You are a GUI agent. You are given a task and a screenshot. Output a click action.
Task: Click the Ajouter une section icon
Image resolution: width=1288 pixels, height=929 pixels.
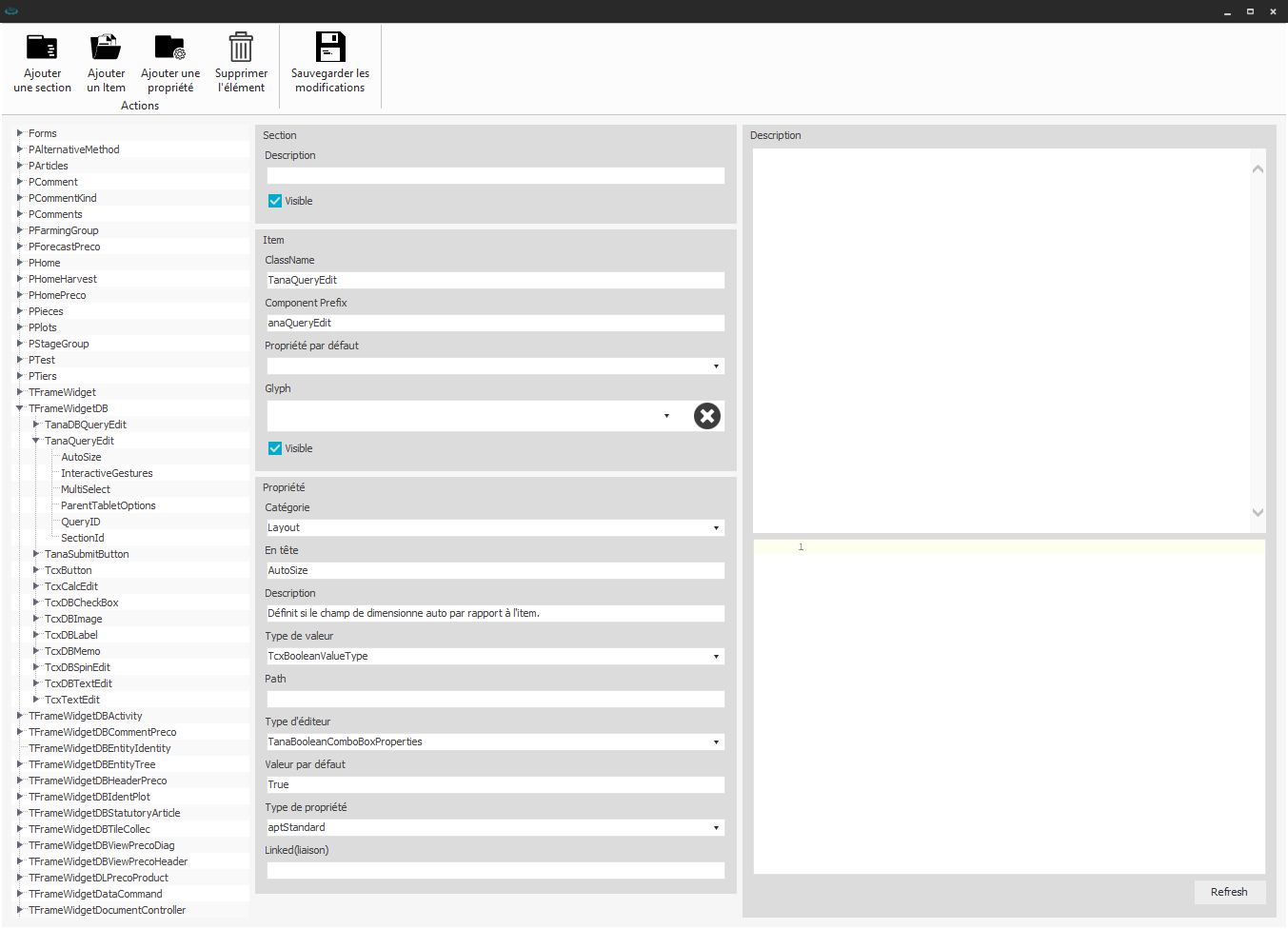42,48
